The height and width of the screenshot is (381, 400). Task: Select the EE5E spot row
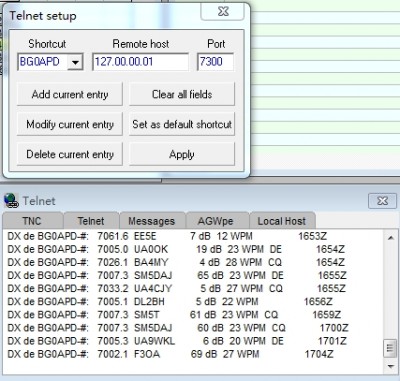(167, 236)
